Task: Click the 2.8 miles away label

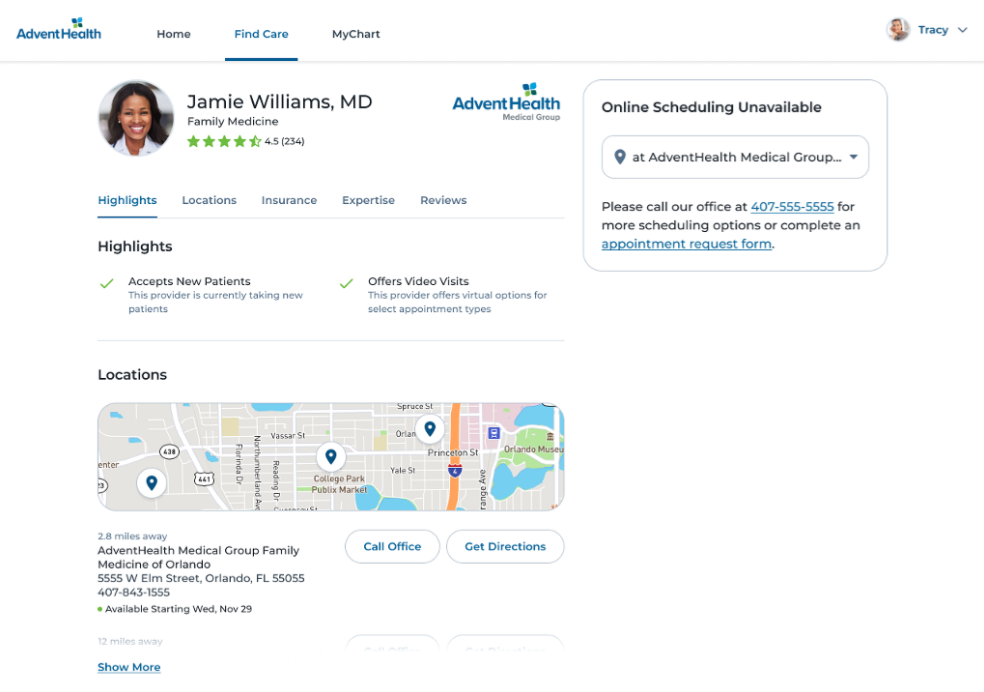Action: pyautogui.click(x=132, y=536)
